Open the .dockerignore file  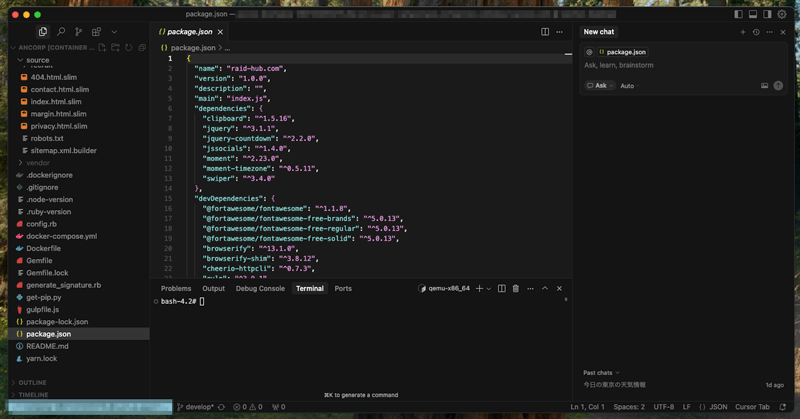point(49,175)
